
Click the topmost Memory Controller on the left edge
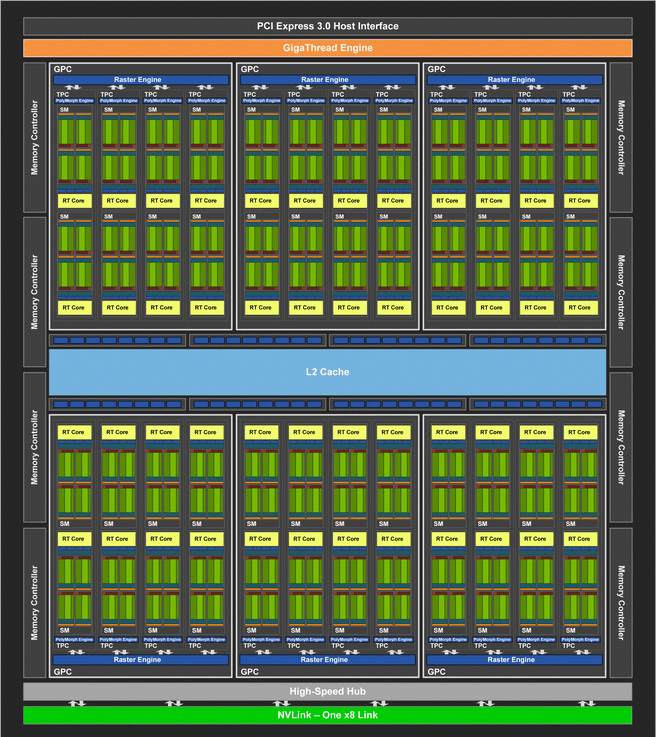(x=35, y=137)
